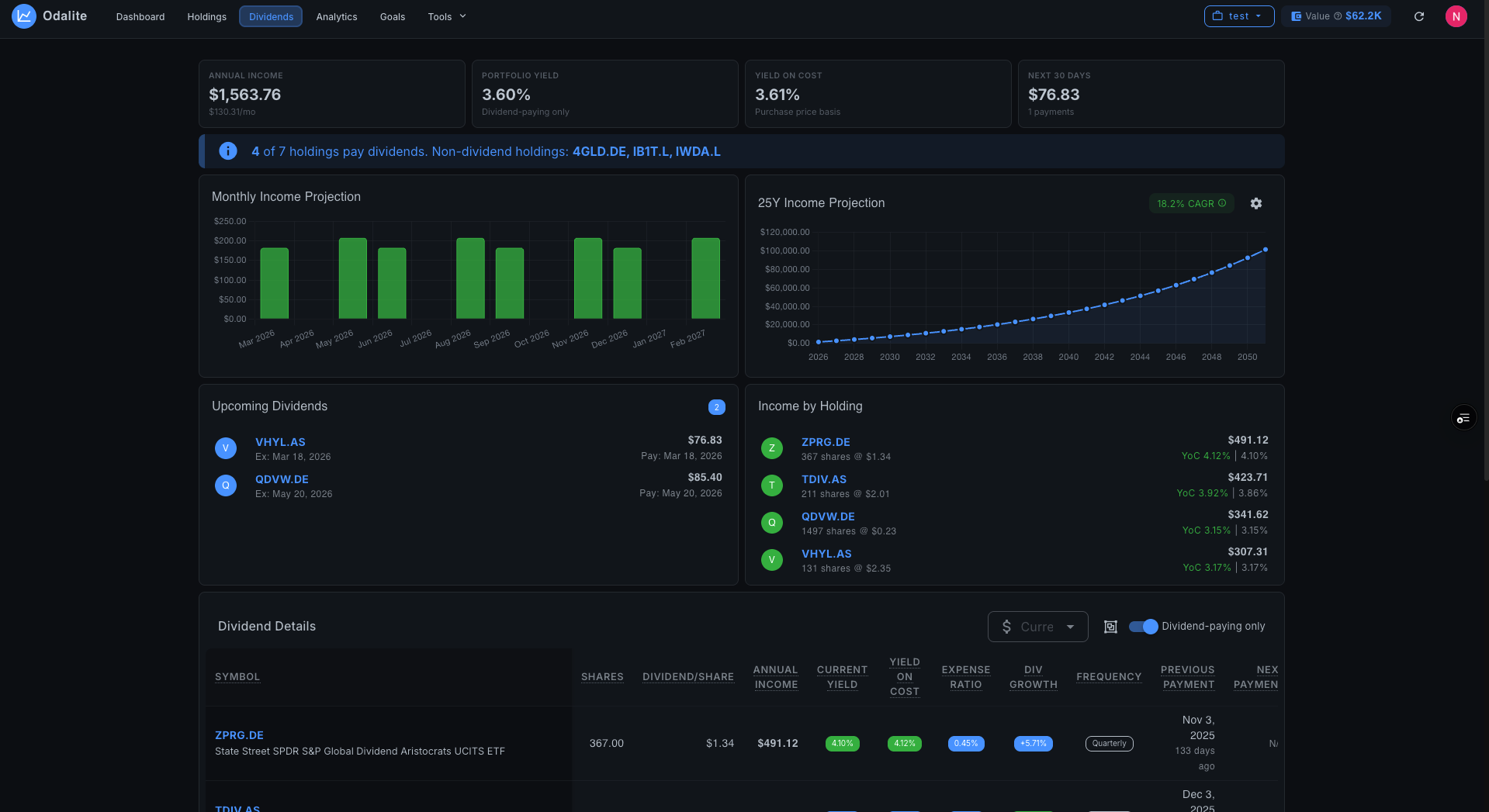Open VHYL.AS in Upcoming Dividends
Image resolution: width=1489 pixels, height=812 pixels.
point(280,442)
